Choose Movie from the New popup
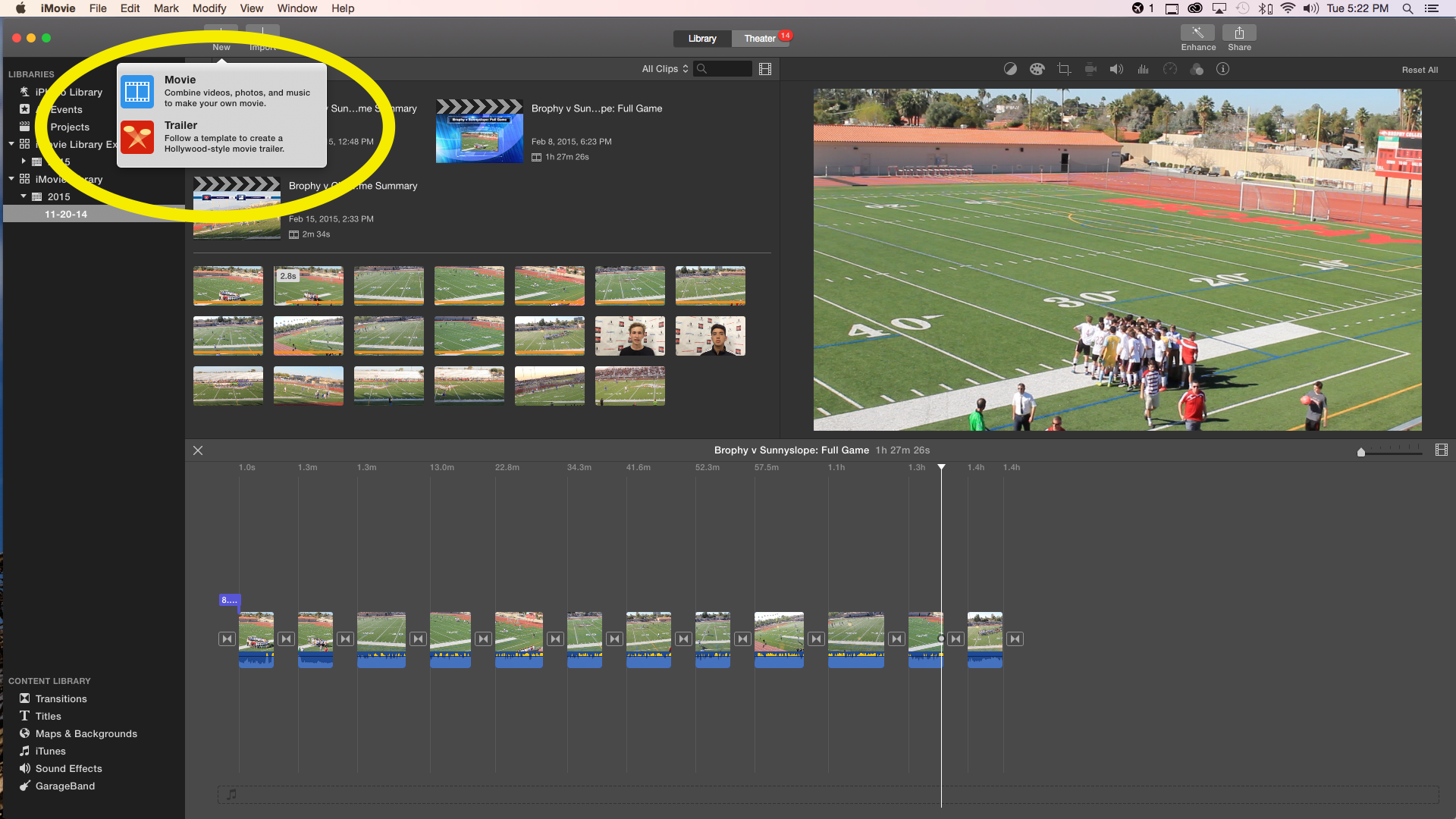The height and width of the screenshot is (819, 1456). 222,91
